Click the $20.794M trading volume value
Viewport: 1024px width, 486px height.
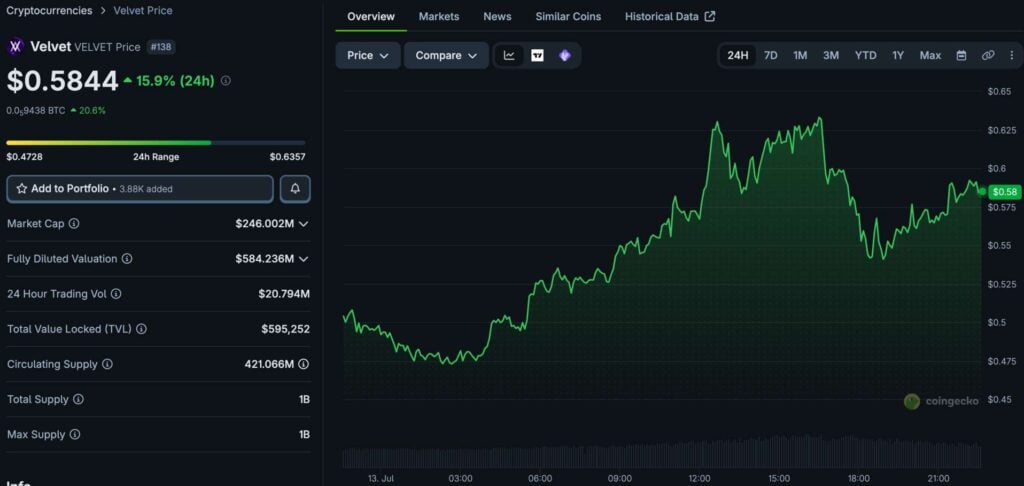click(x=284, y=294)
